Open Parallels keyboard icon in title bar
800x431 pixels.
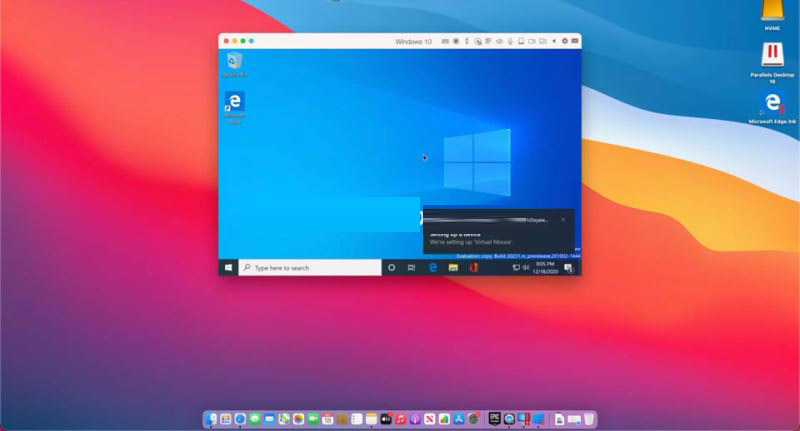[x=445, y=41]
